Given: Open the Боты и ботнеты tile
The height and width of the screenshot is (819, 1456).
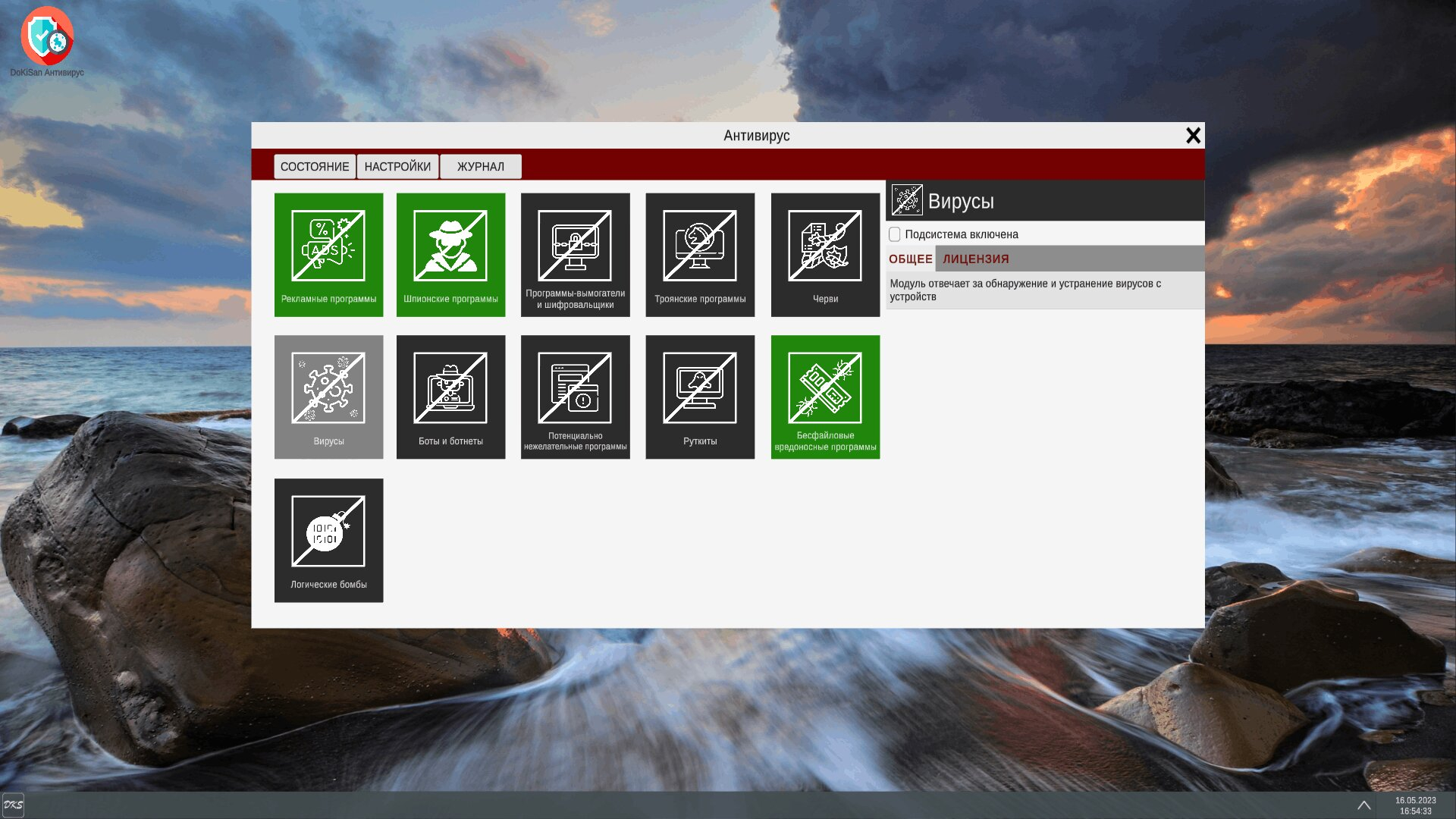Looking at the screenshot, I should [x=450, y=397].
